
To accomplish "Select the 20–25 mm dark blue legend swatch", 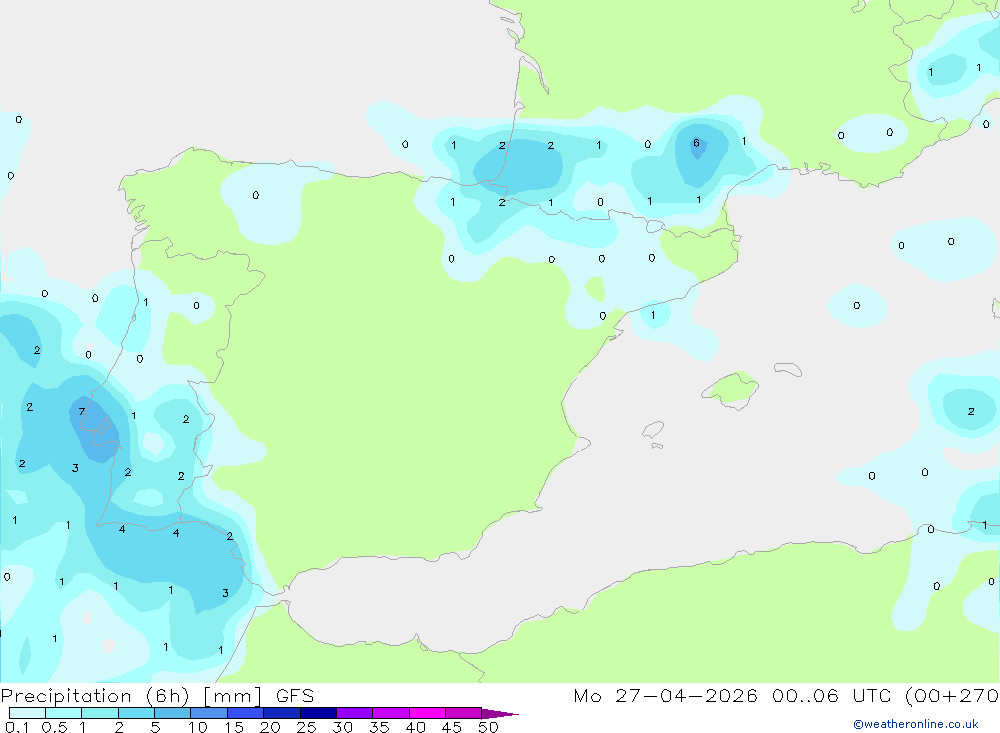I will 282,713.
